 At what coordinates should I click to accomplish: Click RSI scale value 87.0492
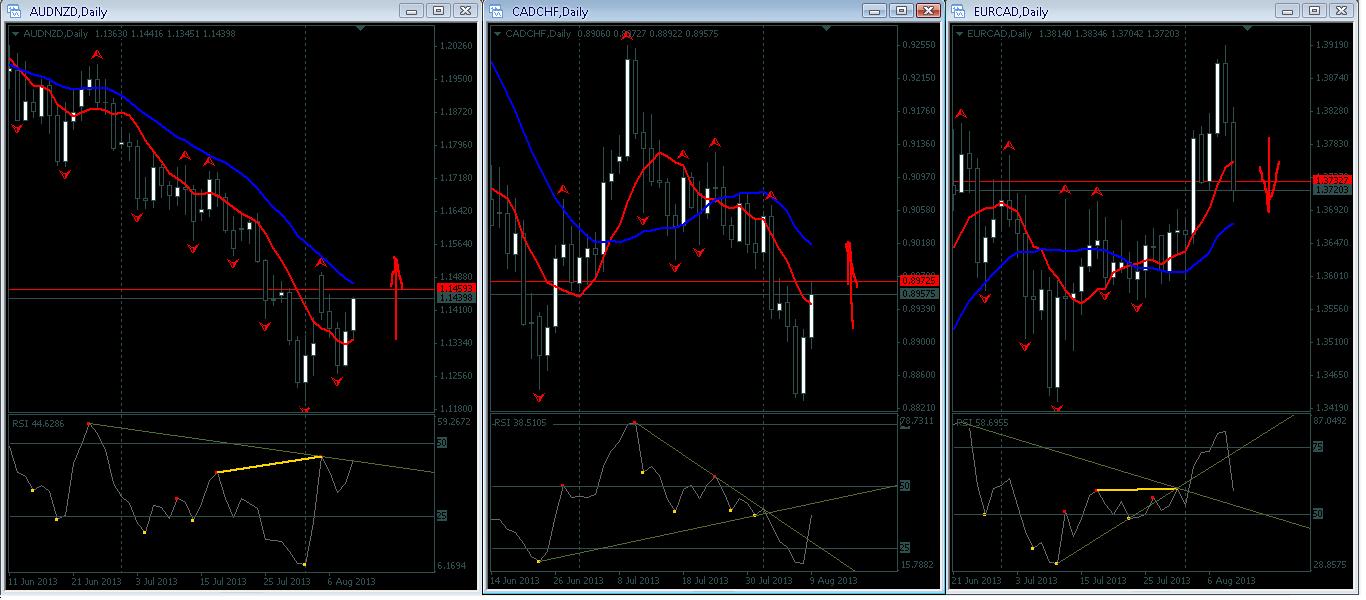click(x=1330, y=423)
